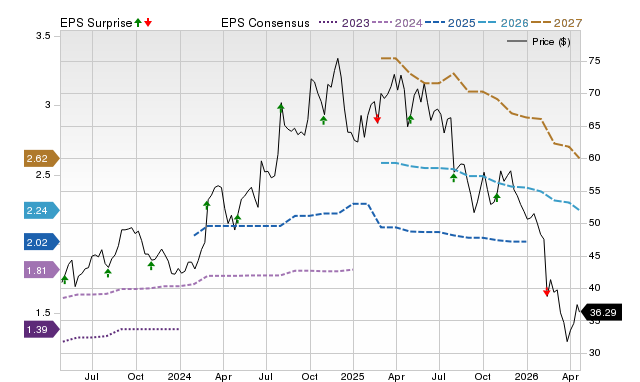The height and width of the screenshot is (382, 640).
Task: Select the red EPS miss arrow in early 2025
Action: (378, 119)
